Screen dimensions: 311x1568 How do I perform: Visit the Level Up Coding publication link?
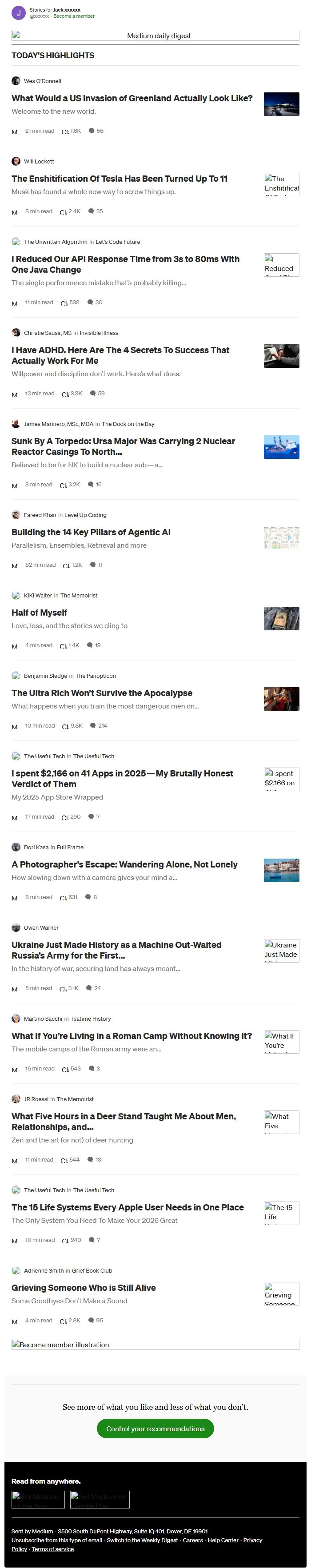click(85, 515)
